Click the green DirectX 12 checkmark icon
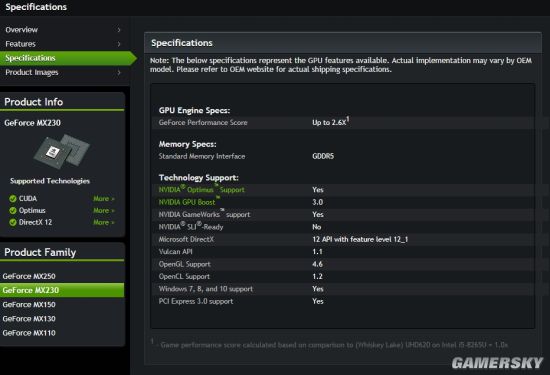 pyautogui.click(x=13, y=222)
